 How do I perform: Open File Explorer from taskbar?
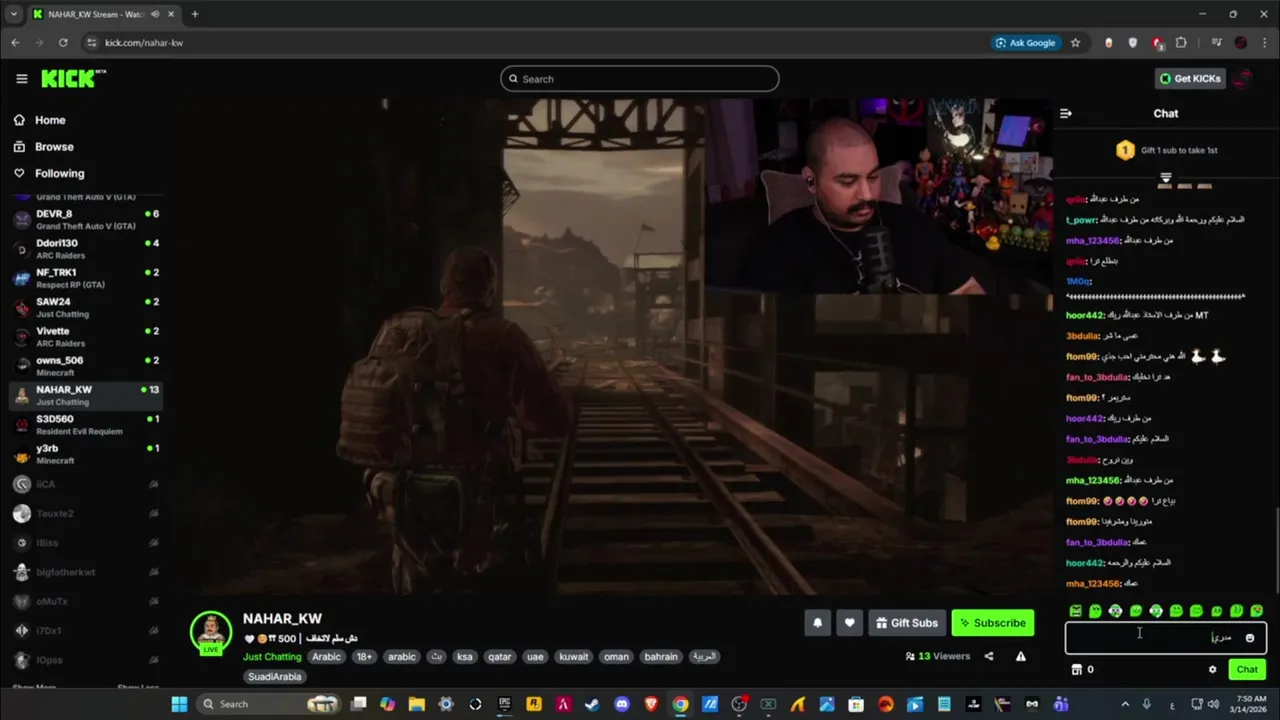[417, 704]
